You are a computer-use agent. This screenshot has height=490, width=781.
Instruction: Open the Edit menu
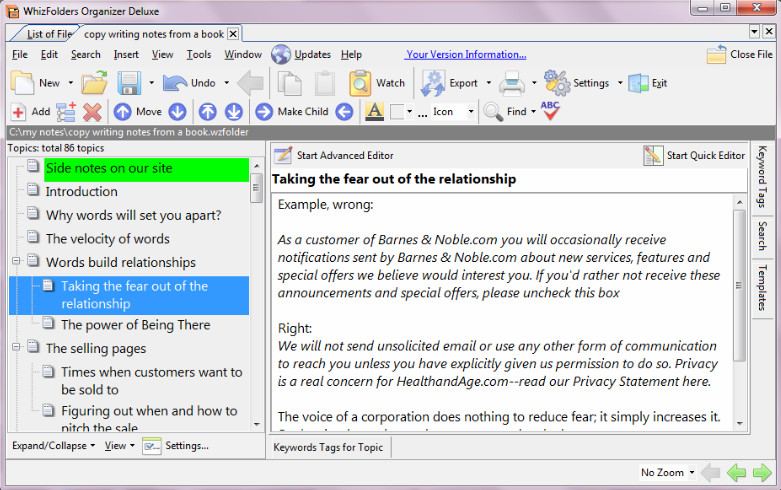pyautogui.click(x=49, y=54)
